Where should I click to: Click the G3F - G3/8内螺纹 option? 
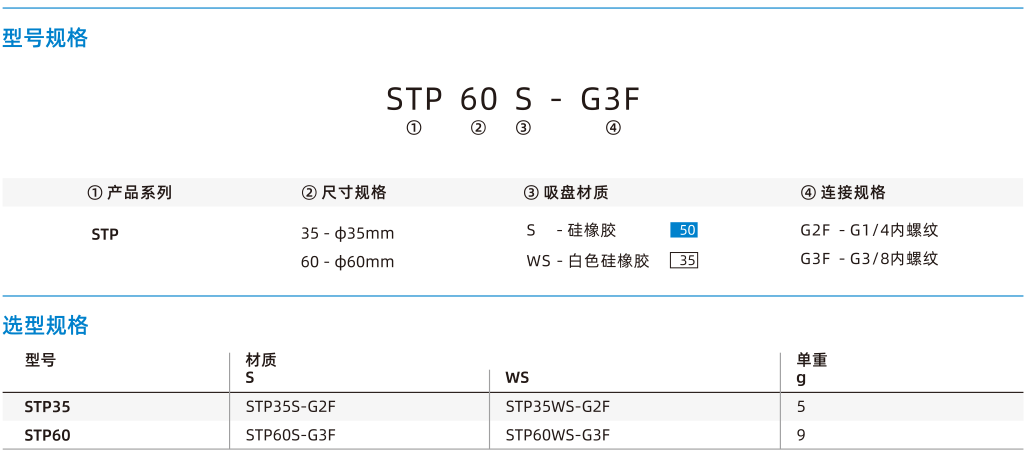[869, 259]
